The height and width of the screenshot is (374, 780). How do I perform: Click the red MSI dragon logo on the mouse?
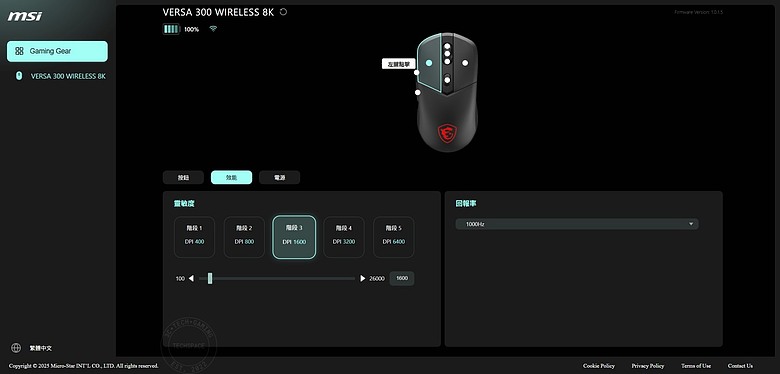click(446, 133)
